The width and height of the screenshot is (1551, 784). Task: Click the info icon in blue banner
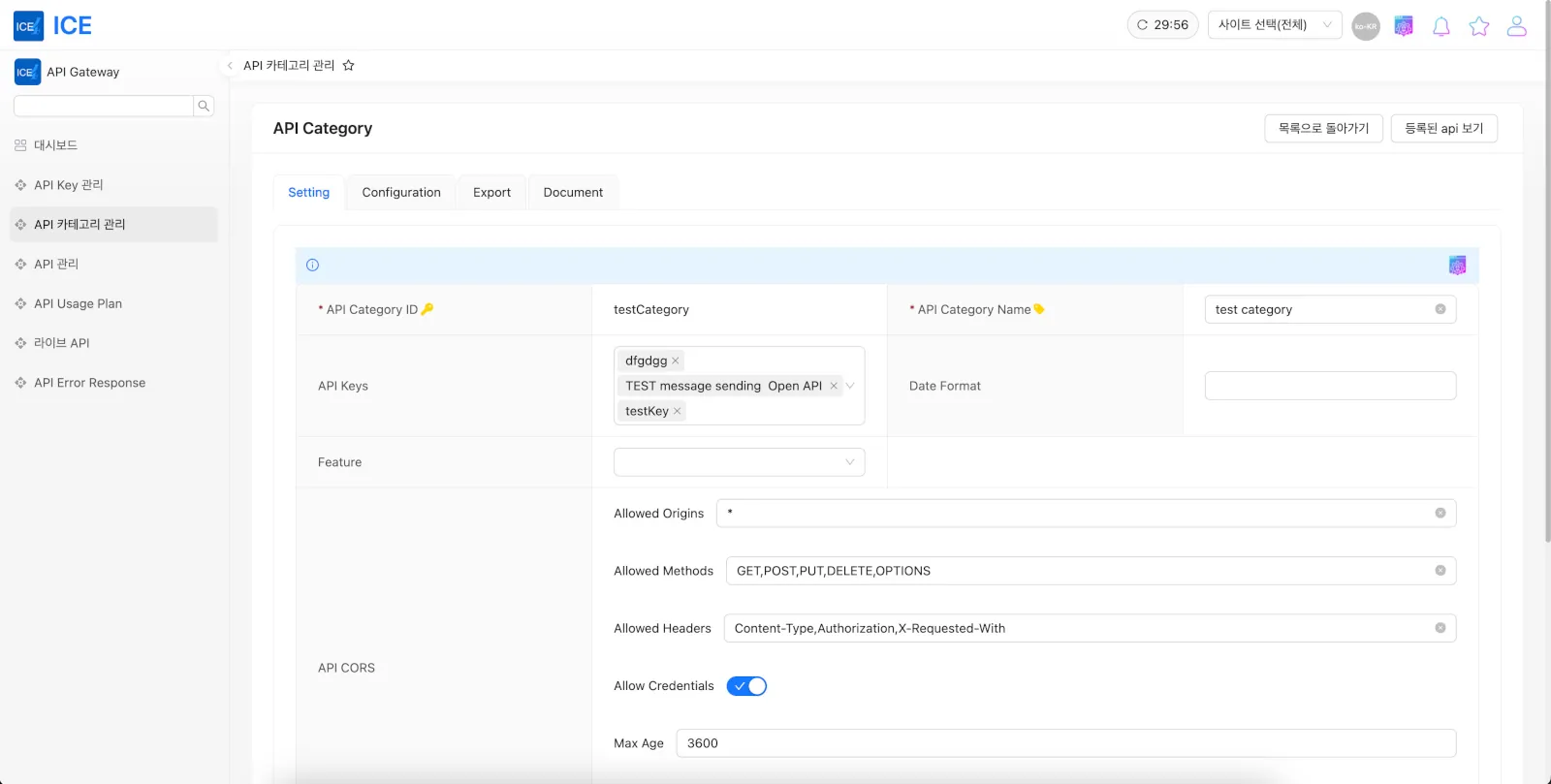click(312, 266)
